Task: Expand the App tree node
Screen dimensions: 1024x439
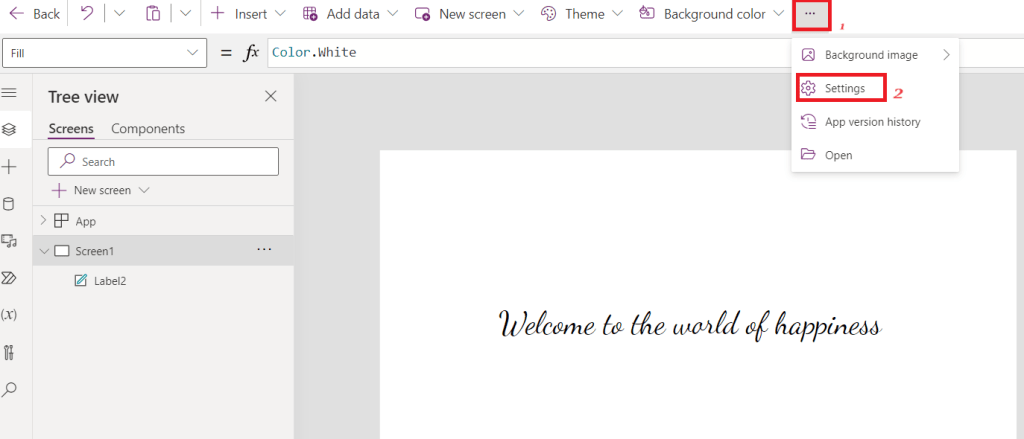Action: 43,221
